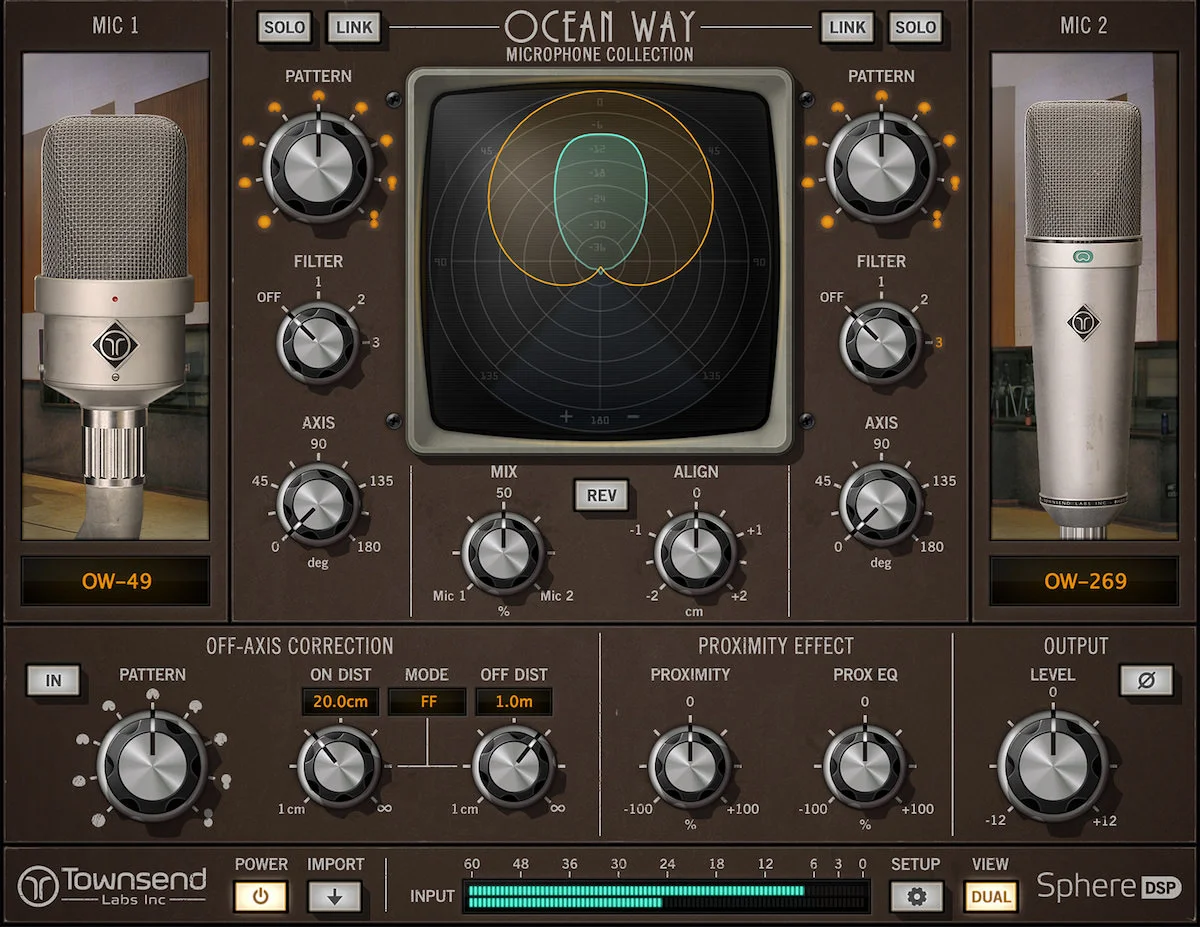Image resolution: width=1200 pixels, height=927 pixels.
Task: Invert output polarity with Ø button
Action: click(x=1147, y=681)
